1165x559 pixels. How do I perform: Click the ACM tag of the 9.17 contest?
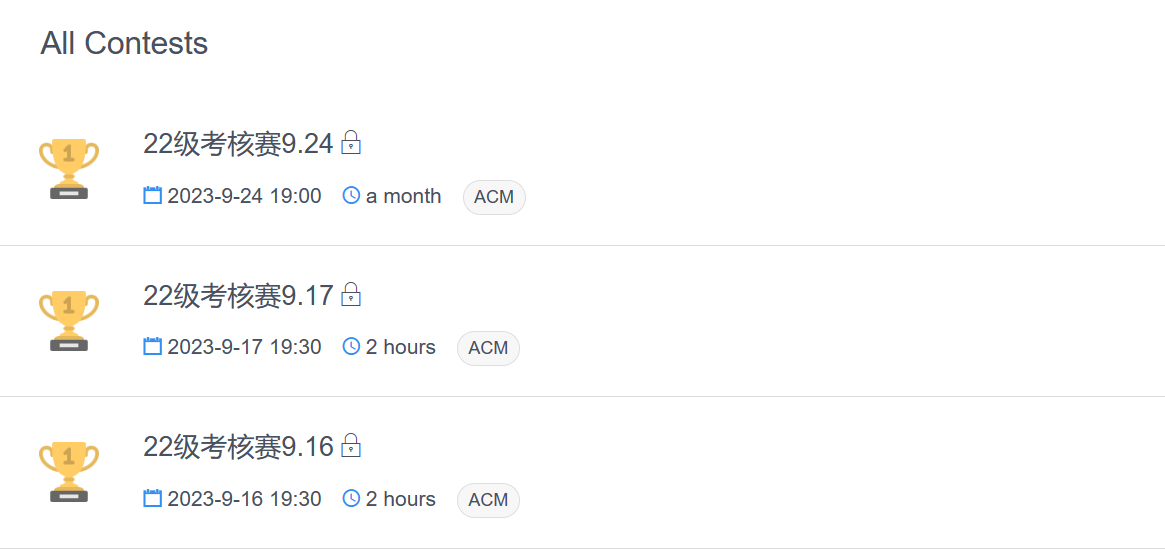488,348
